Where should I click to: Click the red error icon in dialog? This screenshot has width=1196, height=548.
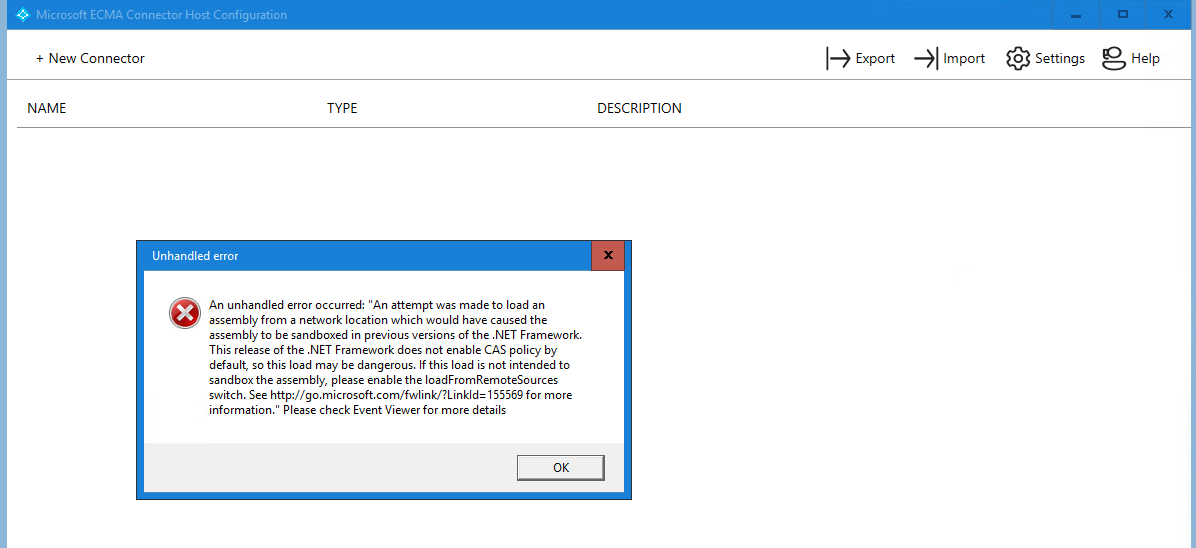[x=185, y=313]
